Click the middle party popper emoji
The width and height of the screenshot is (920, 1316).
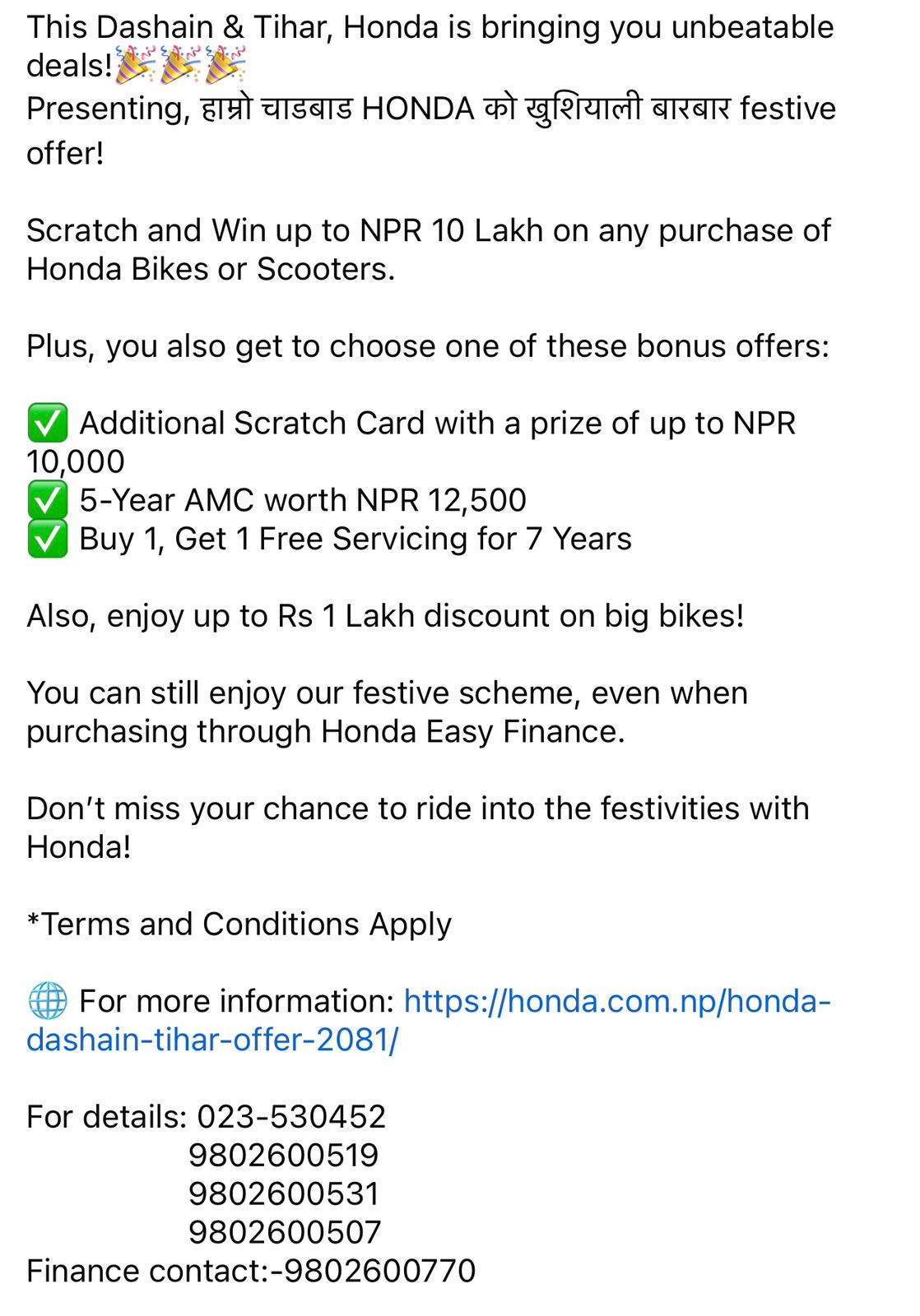(x=179, y=65)
